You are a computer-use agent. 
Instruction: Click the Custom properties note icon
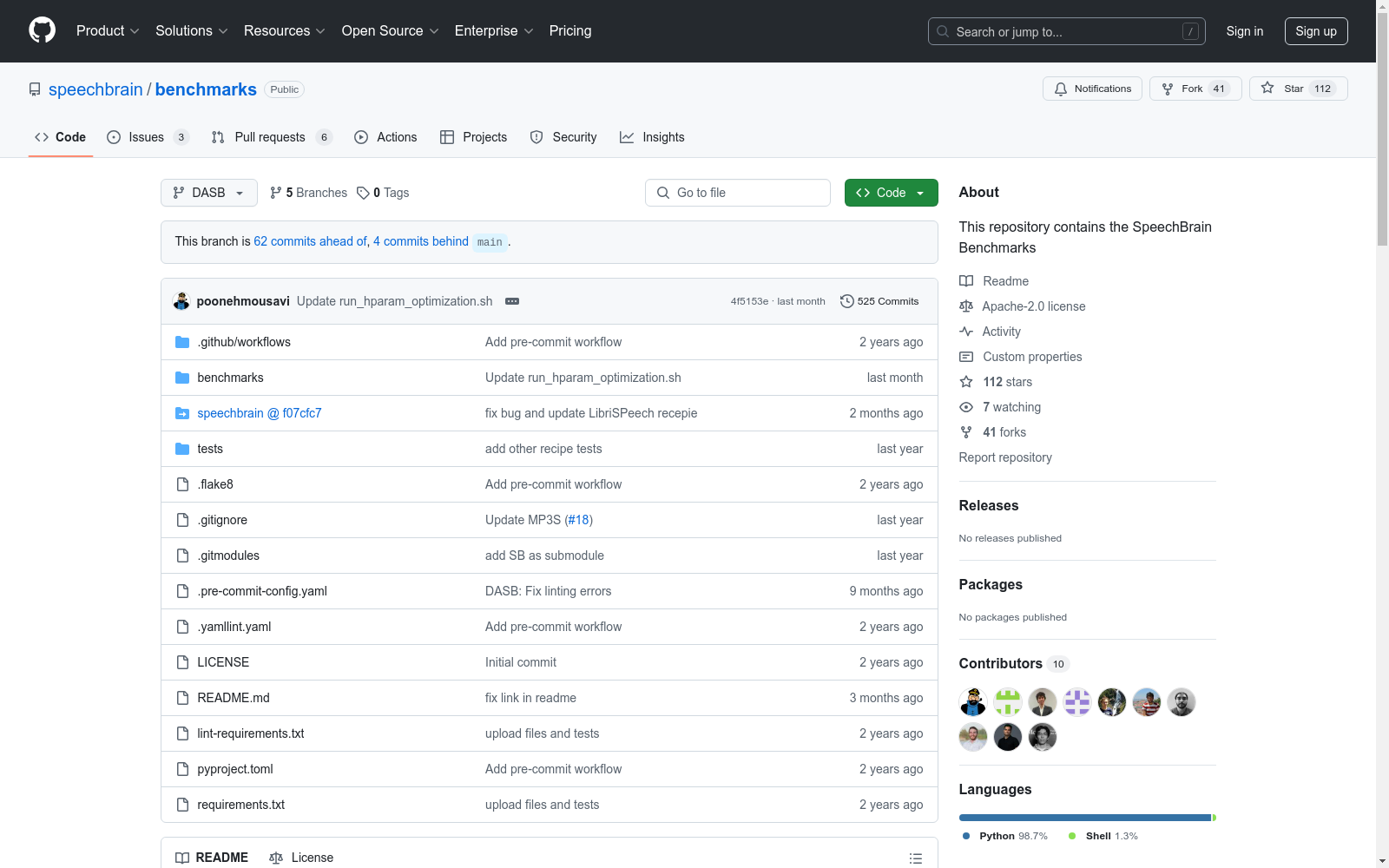pyautogui.click(x=966, y=357)
